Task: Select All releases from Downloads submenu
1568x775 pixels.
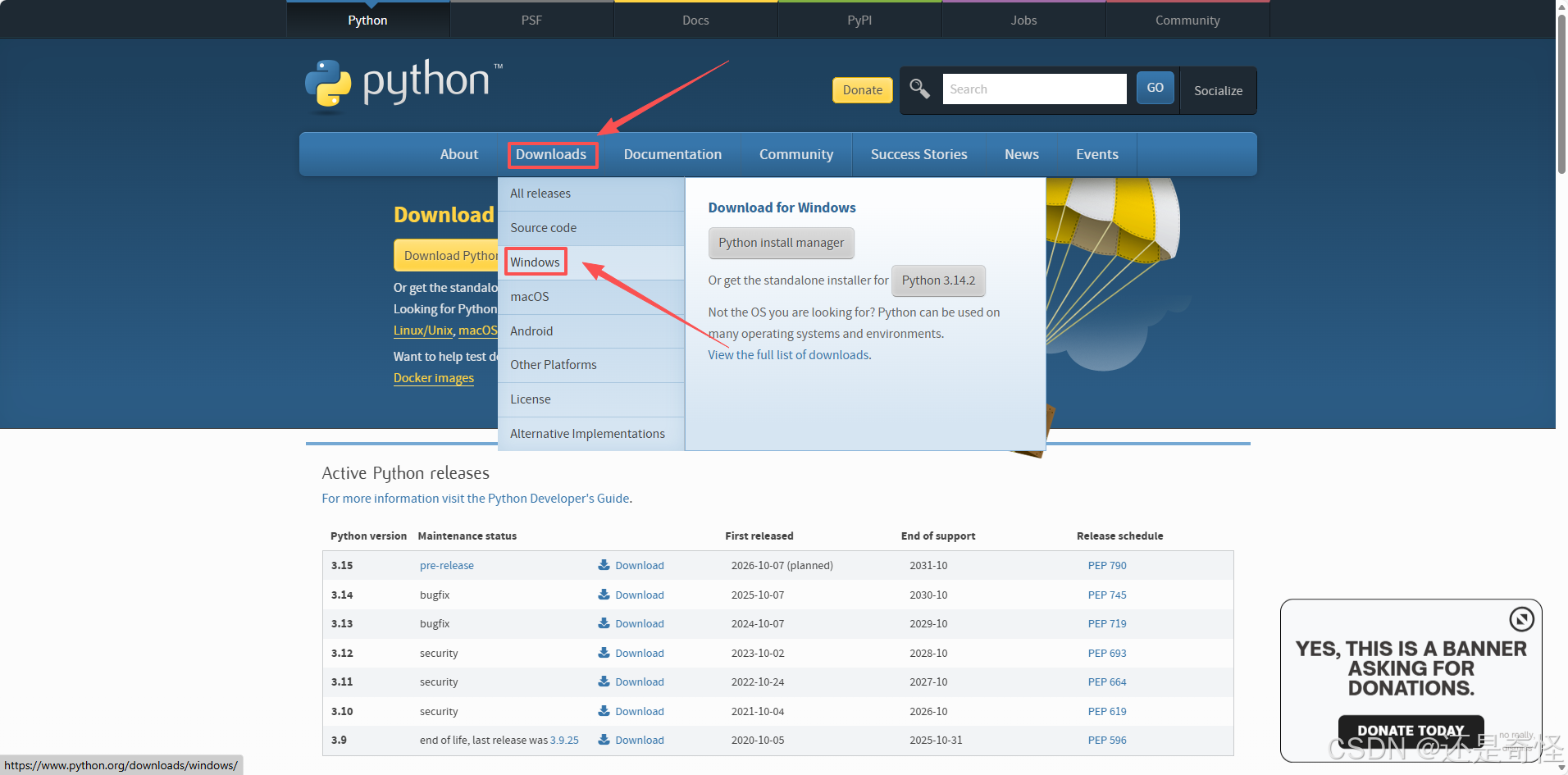Action: 591,194
